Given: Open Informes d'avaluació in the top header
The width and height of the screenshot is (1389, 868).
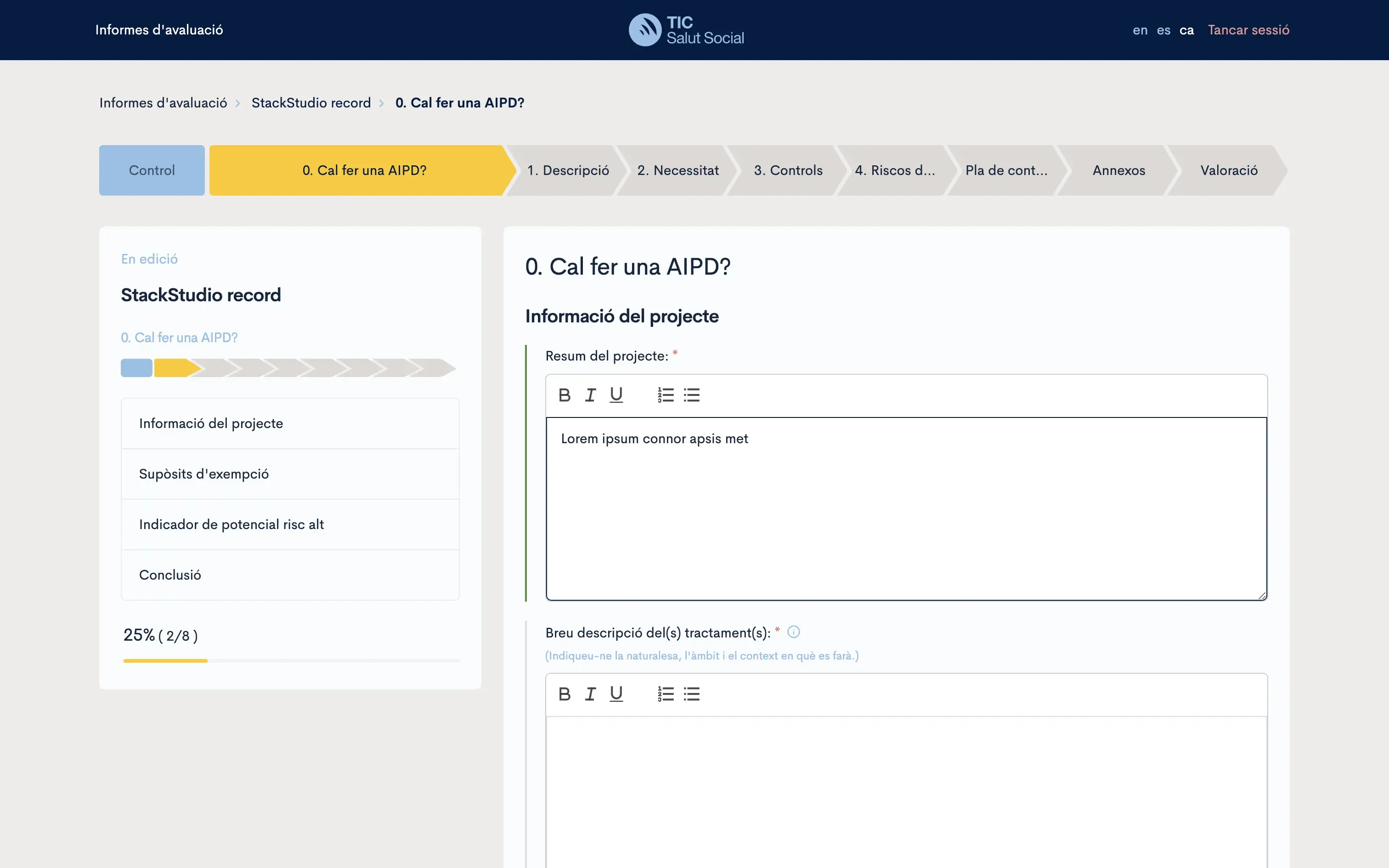Looking at the screenshot, I should pyautogui.click(x=159, y=30).
